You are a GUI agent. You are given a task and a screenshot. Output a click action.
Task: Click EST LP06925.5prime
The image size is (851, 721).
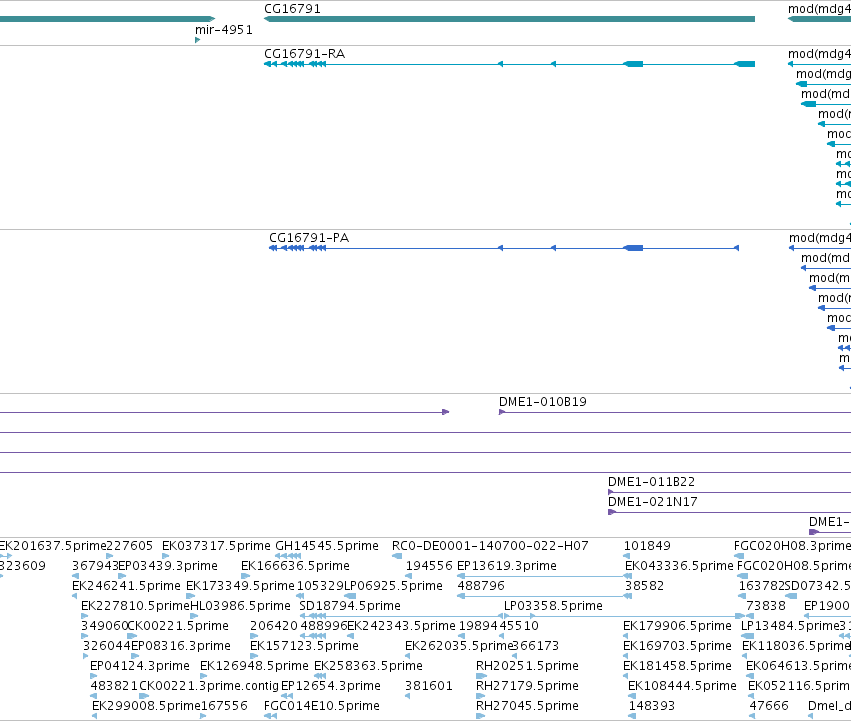tap(393, 586)
